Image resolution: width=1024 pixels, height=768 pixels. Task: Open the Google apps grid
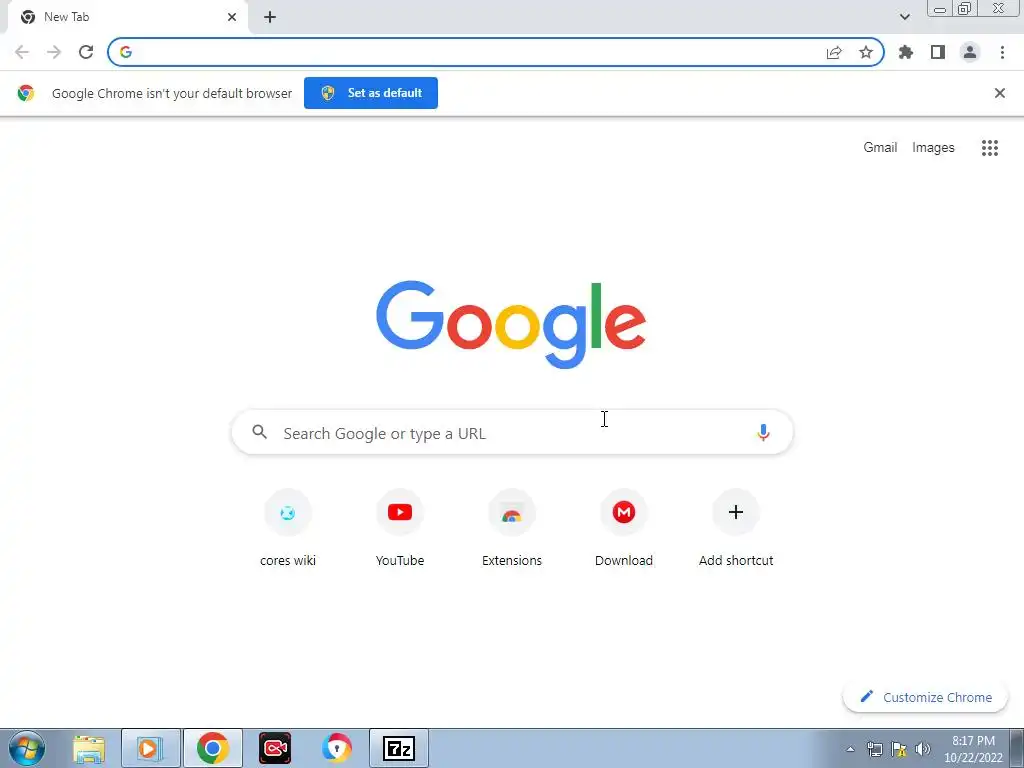click(990, 148)
